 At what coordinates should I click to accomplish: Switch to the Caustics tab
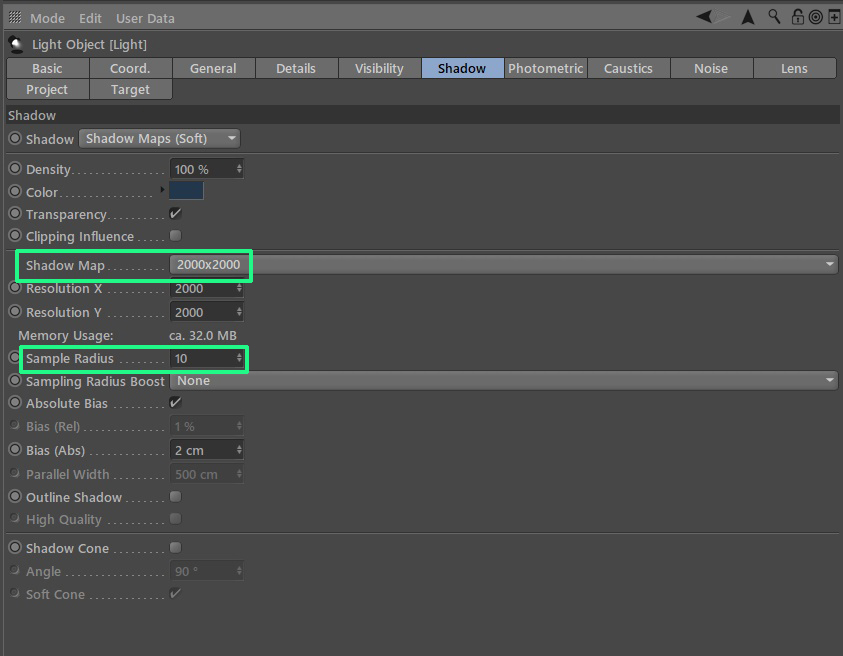point(628,68)
